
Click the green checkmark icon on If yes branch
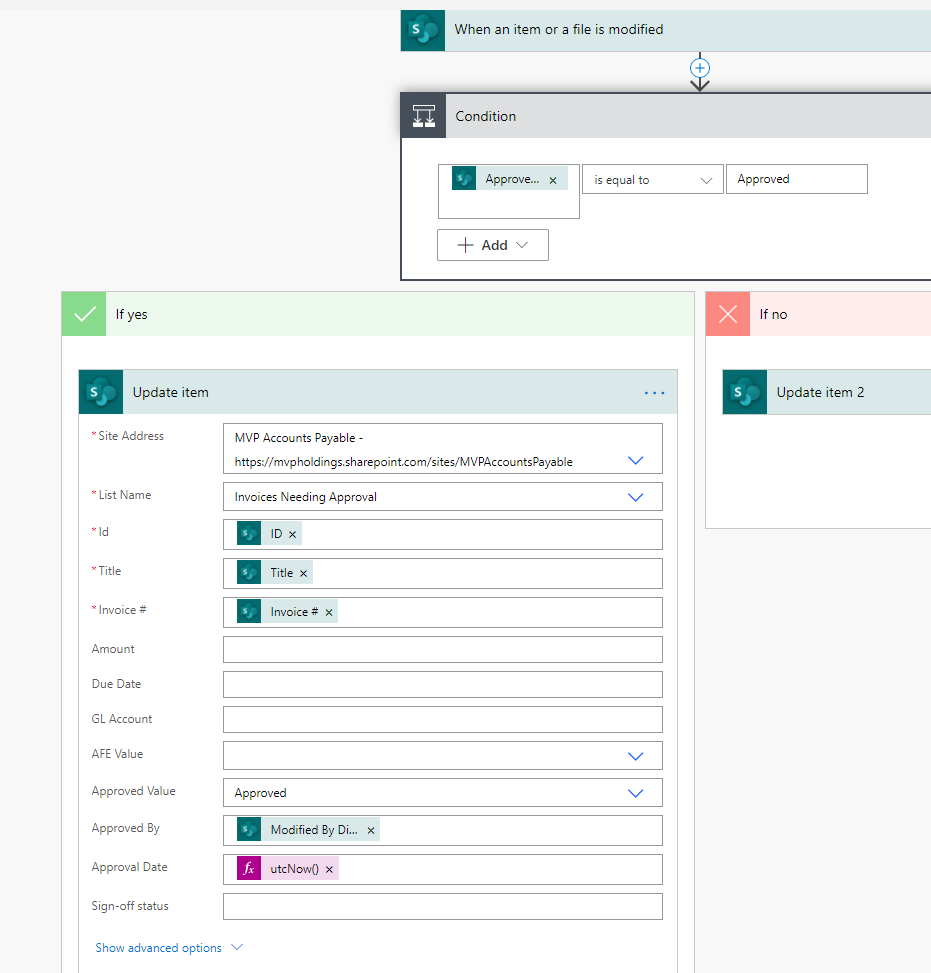tap(83, 313)
